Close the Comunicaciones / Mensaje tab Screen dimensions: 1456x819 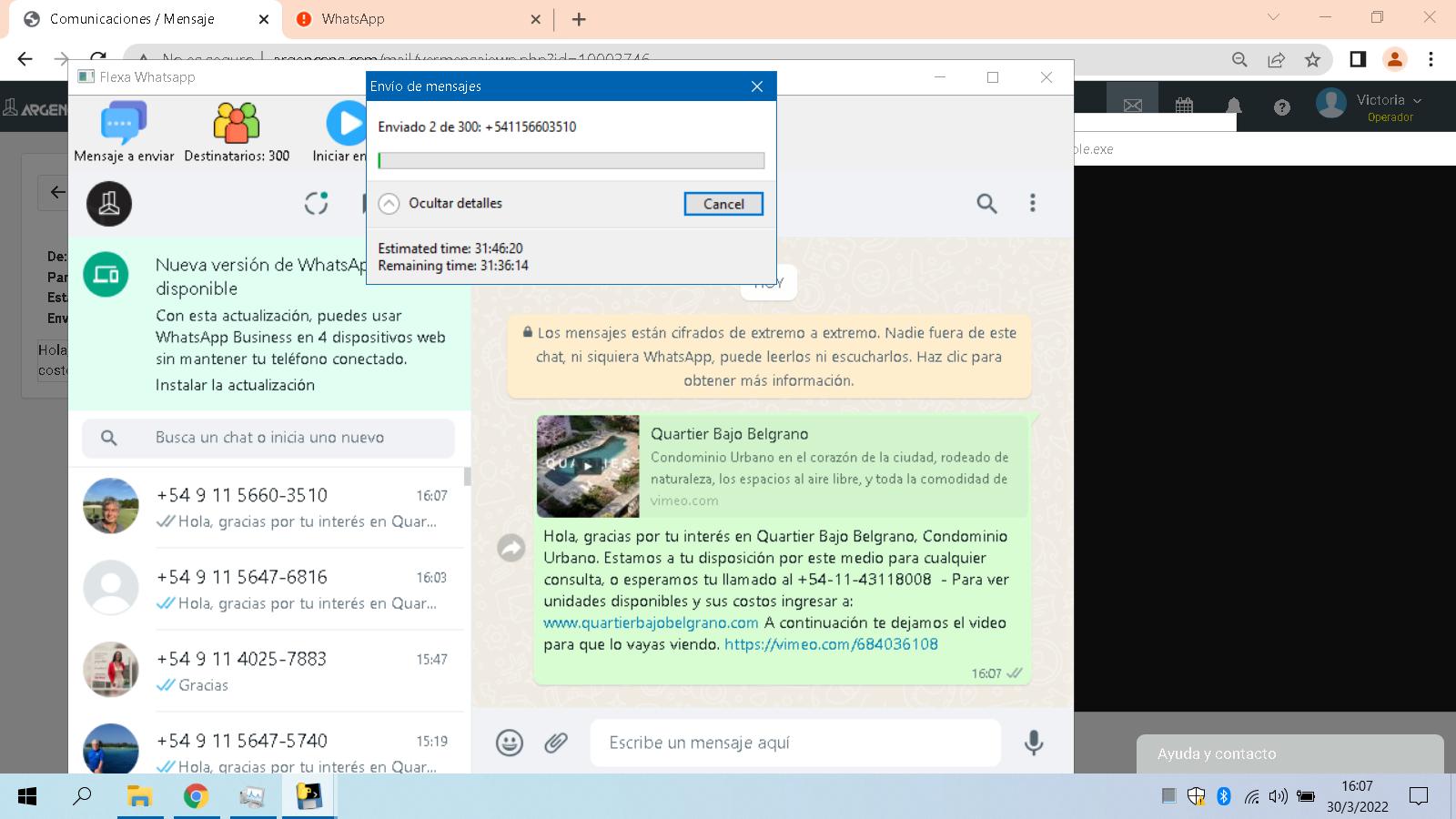tap(264, 19)
